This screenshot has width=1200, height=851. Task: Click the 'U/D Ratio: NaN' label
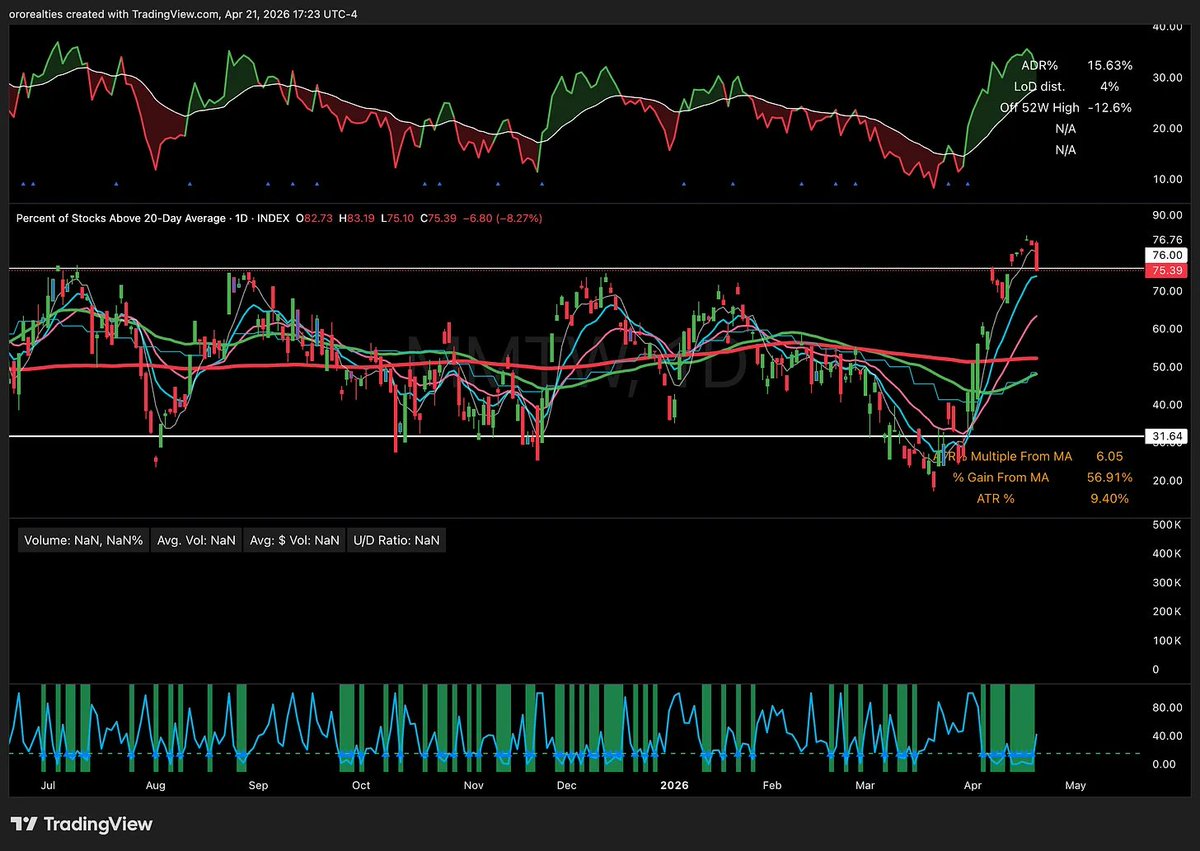click(x=396, y=540)
